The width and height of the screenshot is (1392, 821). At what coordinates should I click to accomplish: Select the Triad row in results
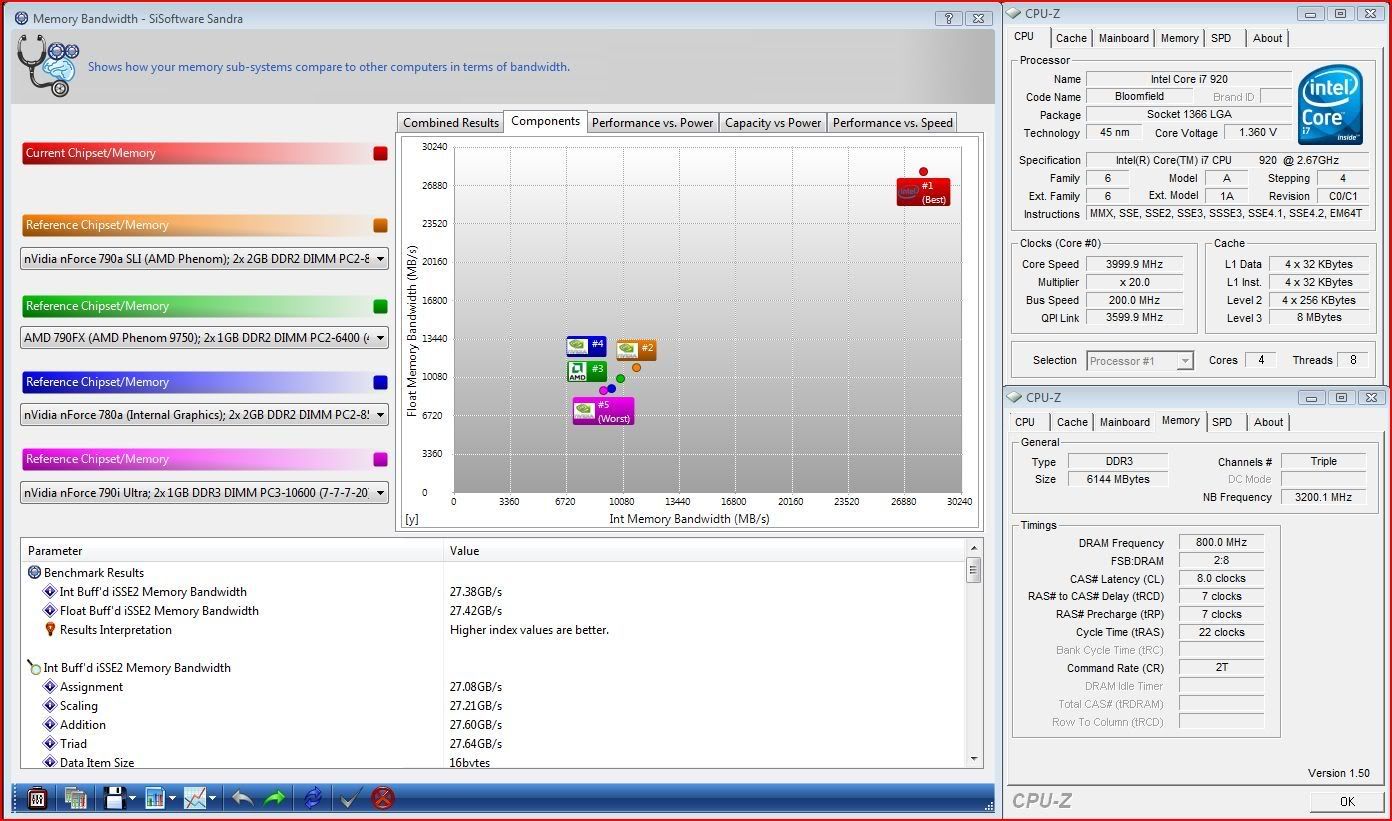point(493,744)
